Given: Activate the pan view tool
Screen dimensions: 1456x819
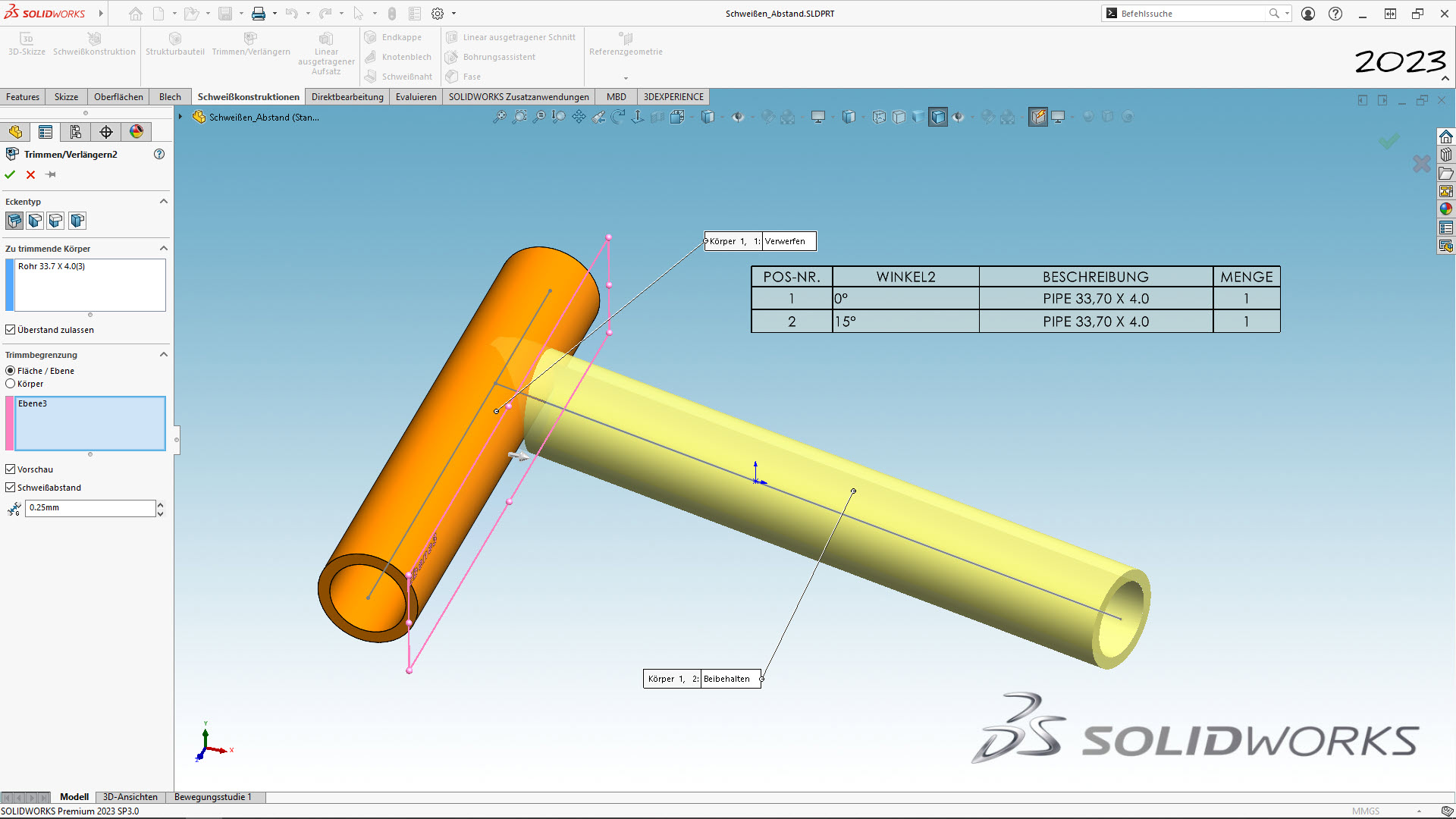Looking at the screenshot, I should 579,117.
